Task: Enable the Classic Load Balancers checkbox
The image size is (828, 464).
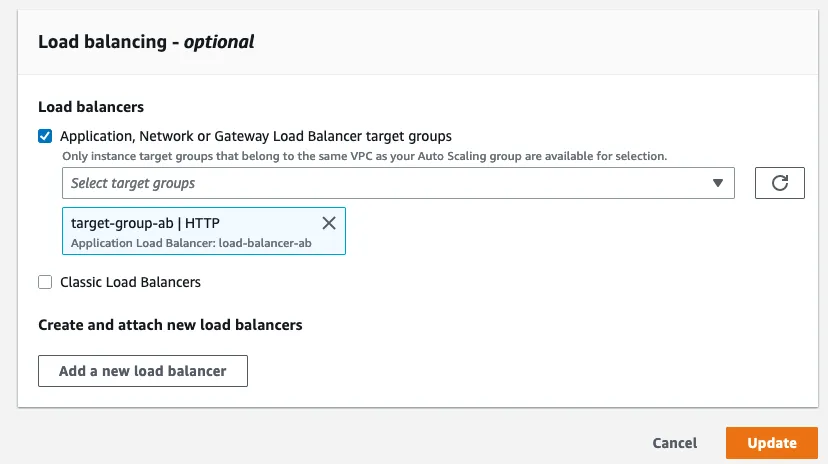Action: [45, 282]
